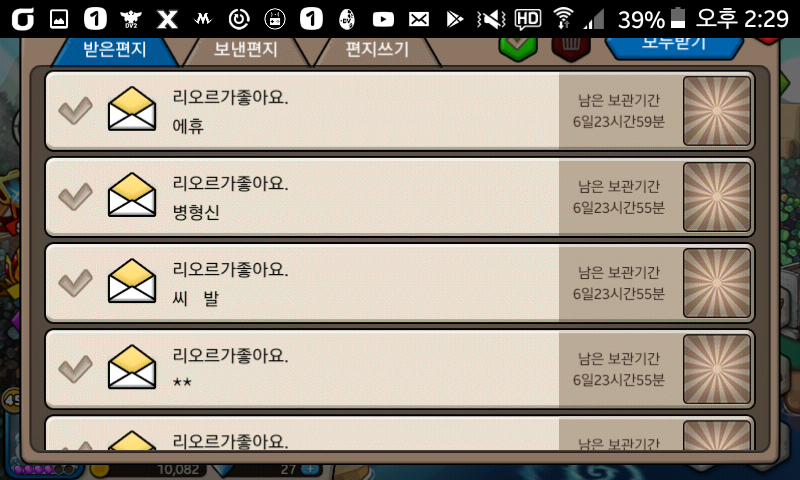Image resolution: width=800 pixels, height=480 pixels.
Task: Click the red trash can delete icon
Action: tap(571, 49)
